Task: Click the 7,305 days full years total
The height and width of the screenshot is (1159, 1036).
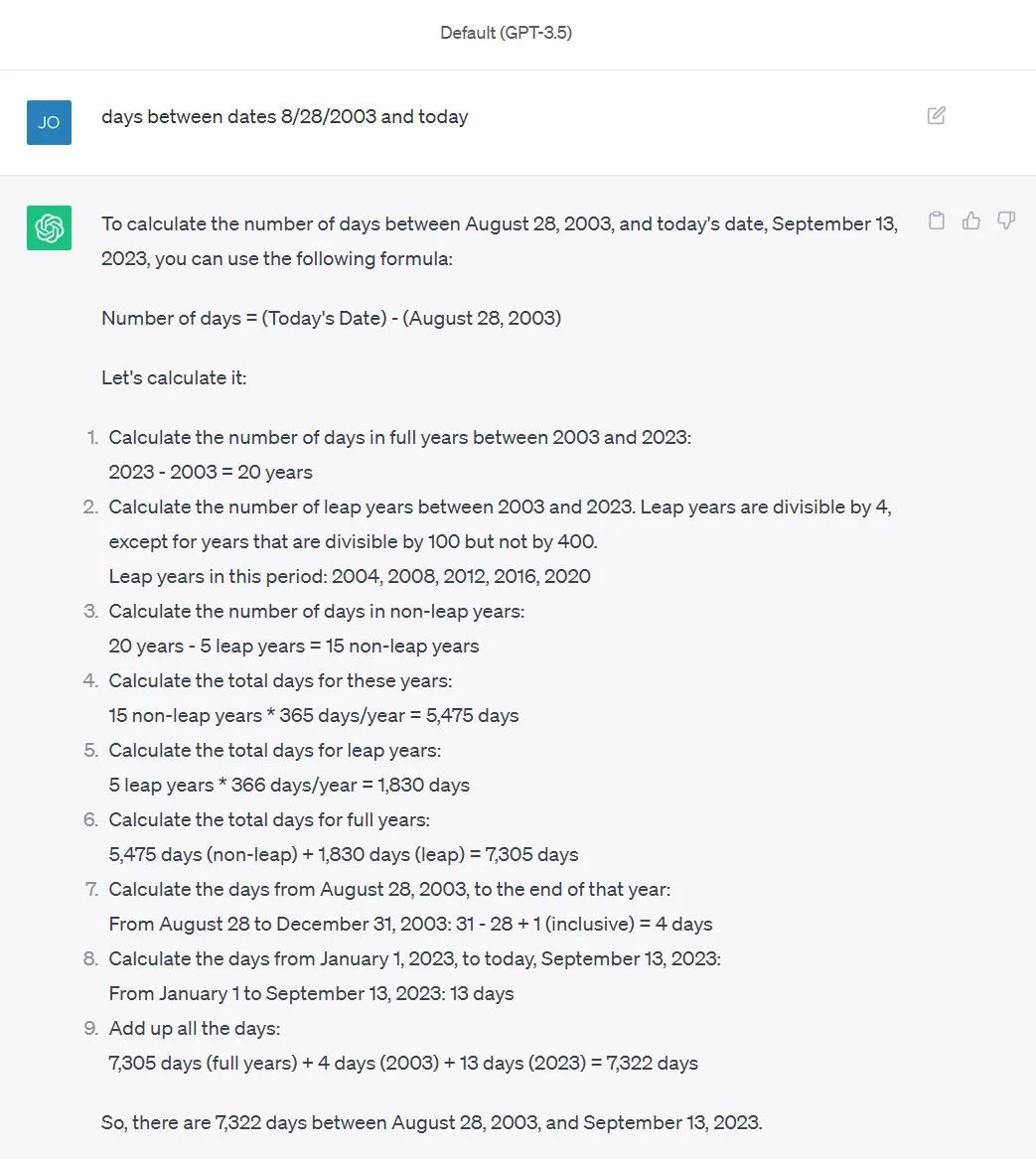Action: pyautogui.click(x=344, y=855)
